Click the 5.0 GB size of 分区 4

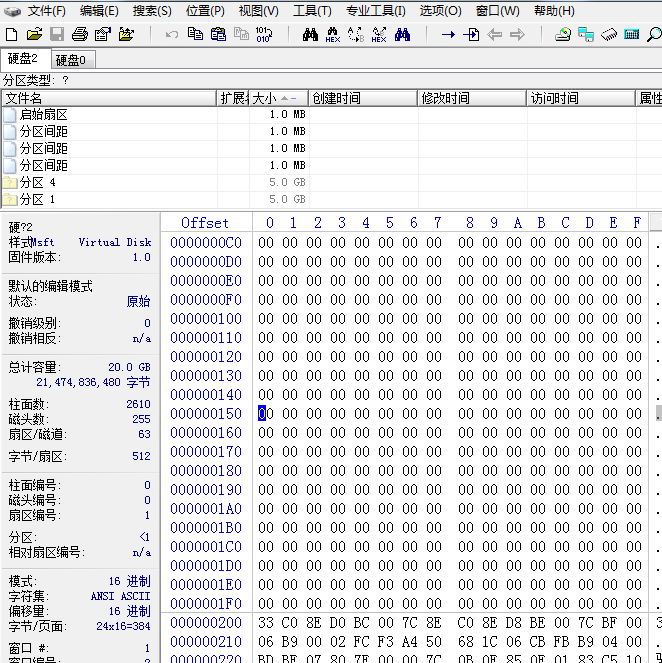pos(287,183)
